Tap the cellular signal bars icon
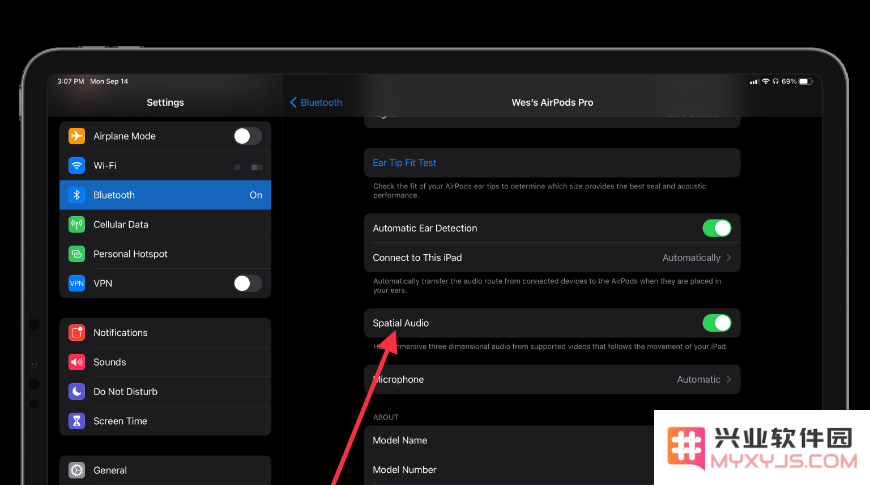Viewport: 870px width, 485px height. click(x=754, y=82)
